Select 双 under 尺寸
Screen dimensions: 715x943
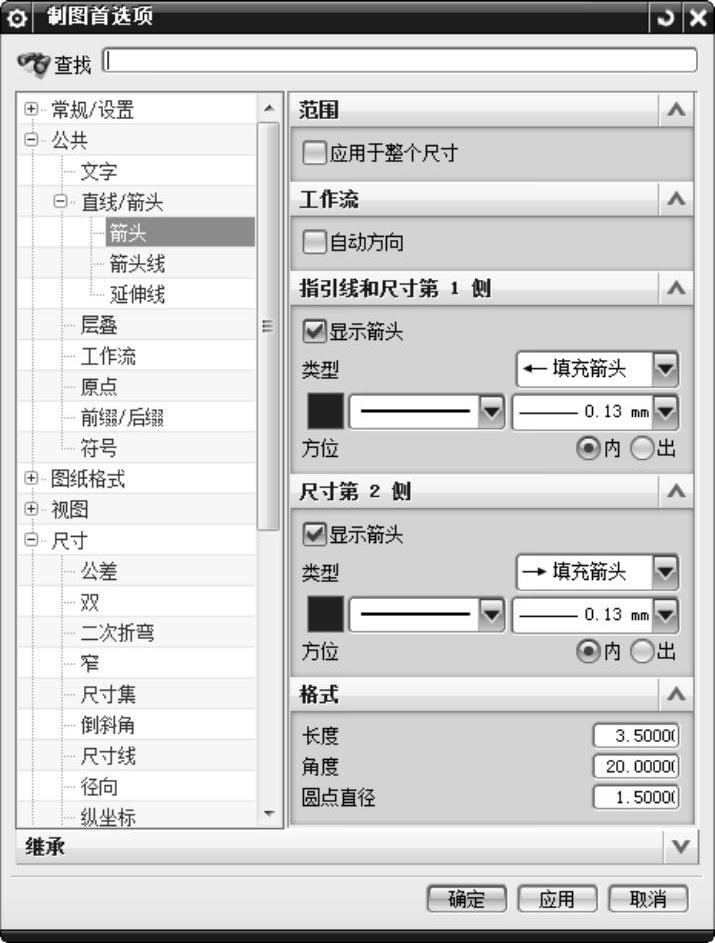[x=90, y=602]
